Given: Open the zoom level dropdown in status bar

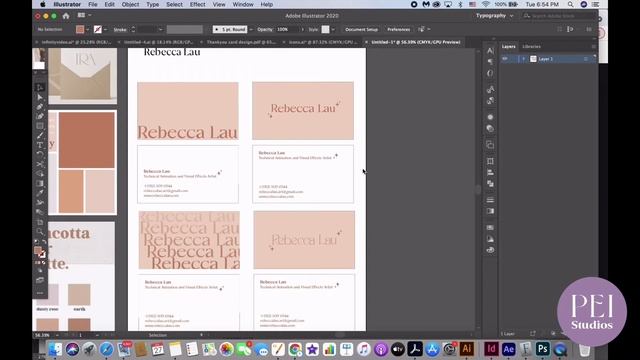Looking at the screenshot, I should (57, 335).
